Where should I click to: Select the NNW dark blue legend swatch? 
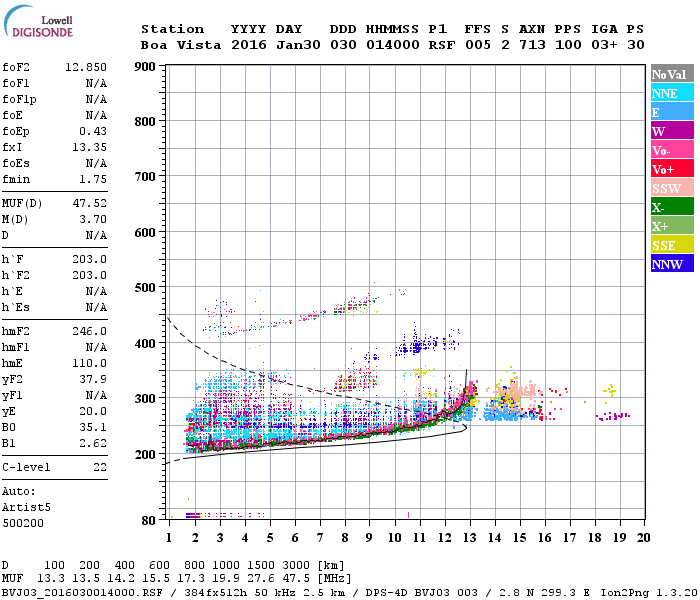tap(672, 263)
